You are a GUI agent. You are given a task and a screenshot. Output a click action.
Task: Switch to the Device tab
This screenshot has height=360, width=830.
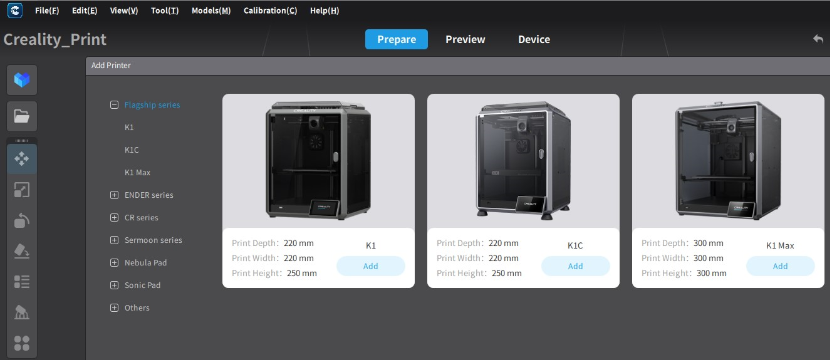pos(534,39)
